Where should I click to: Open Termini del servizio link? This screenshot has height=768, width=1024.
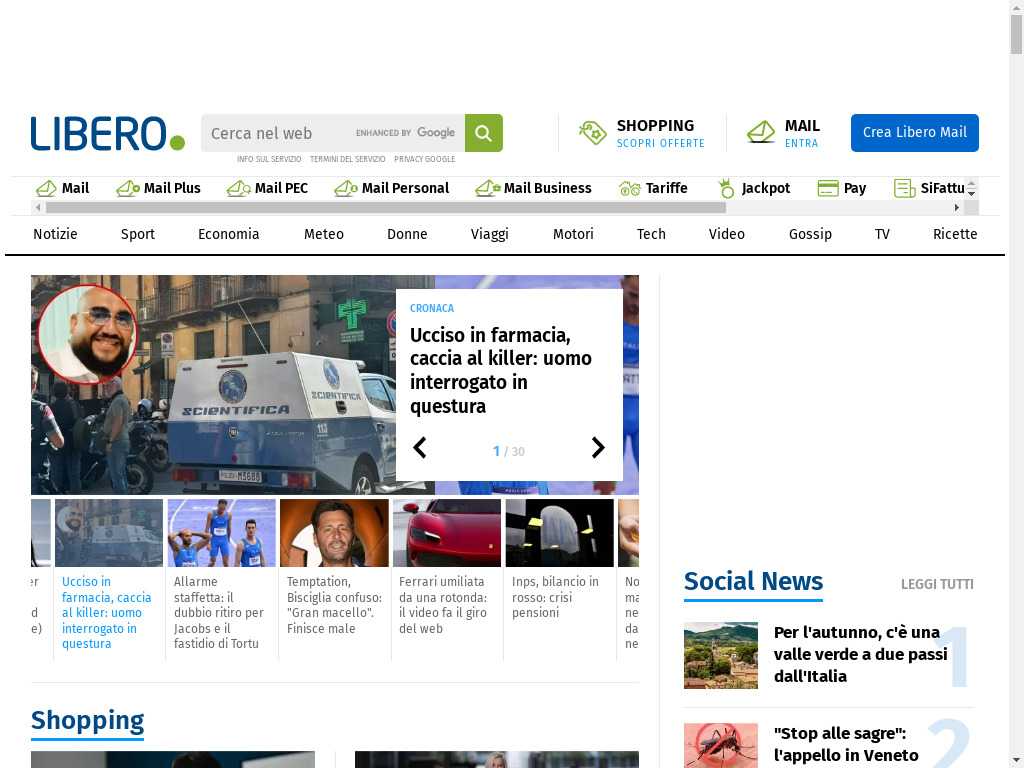coord(347,159)
